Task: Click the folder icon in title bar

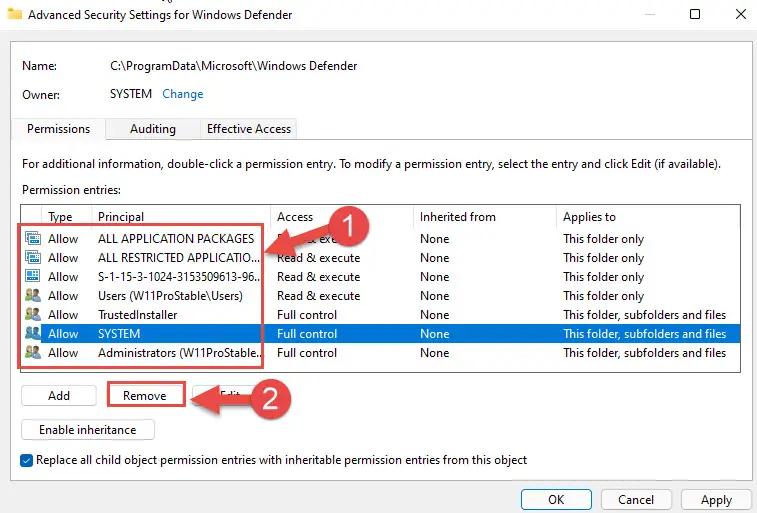Action: tap(14, 14)
